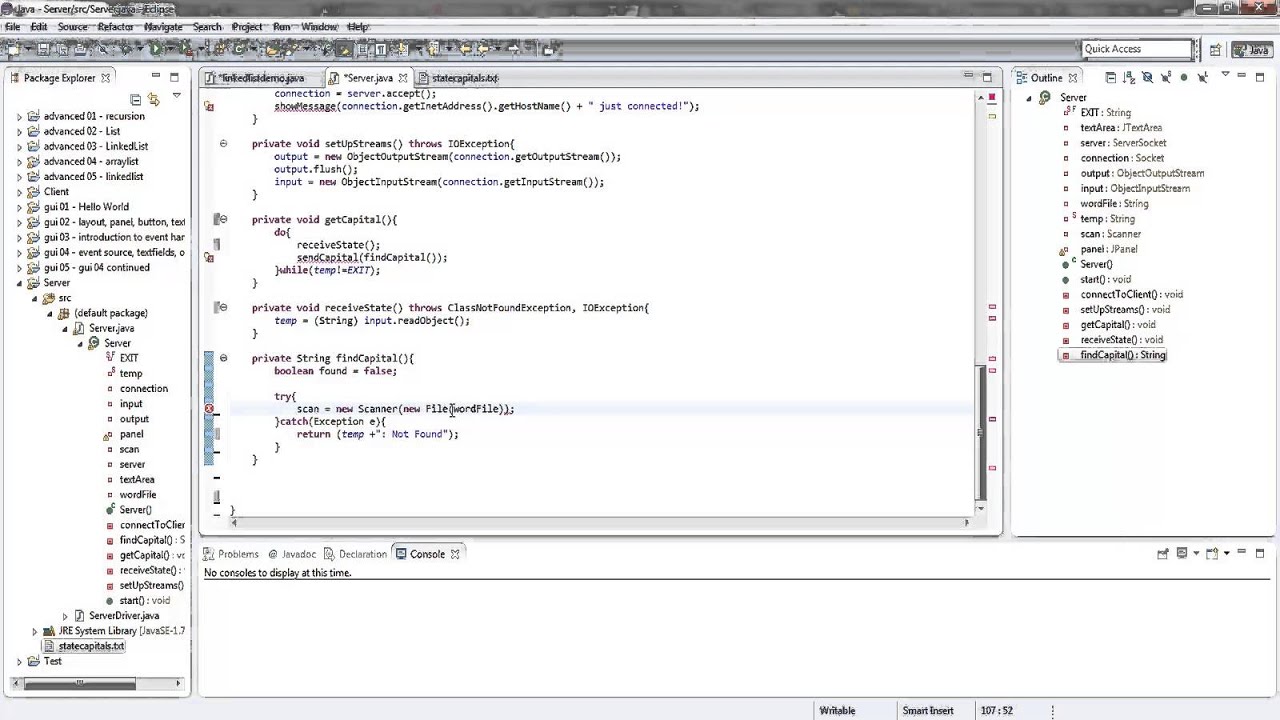
Task: Toggle Hide Fields in Outline view
Action: (x=1147, y=77)
